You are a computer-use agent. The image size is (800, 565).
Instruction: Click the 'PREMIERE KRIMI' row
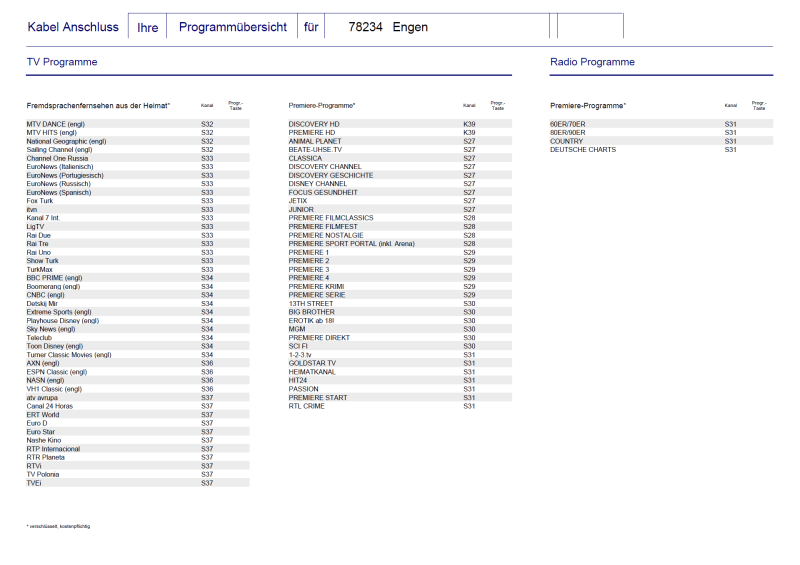click(400, 286)
